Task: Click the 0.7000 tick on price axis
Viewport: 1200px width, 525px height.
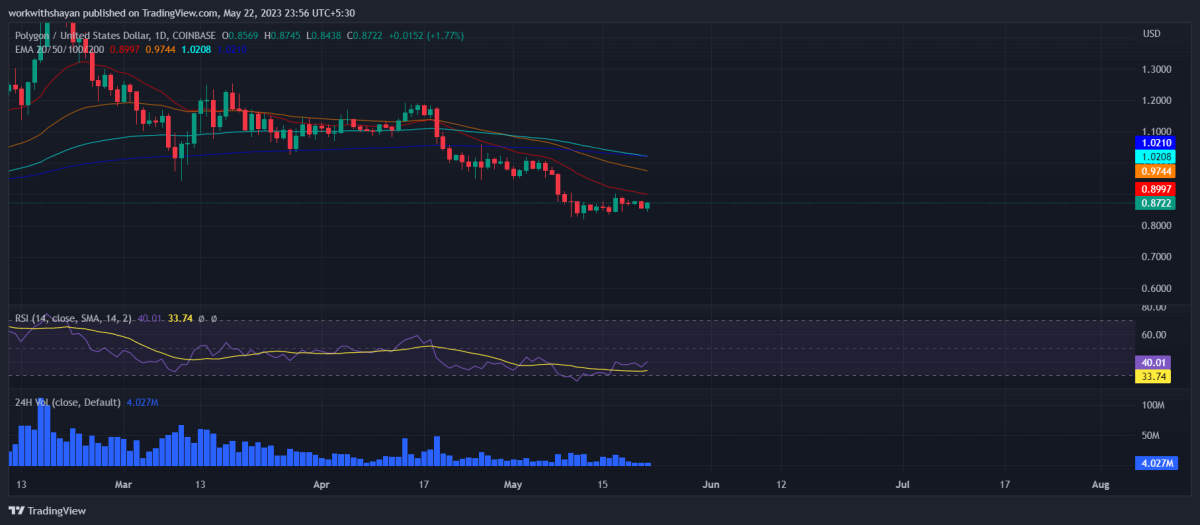Action: point(1157,257)
